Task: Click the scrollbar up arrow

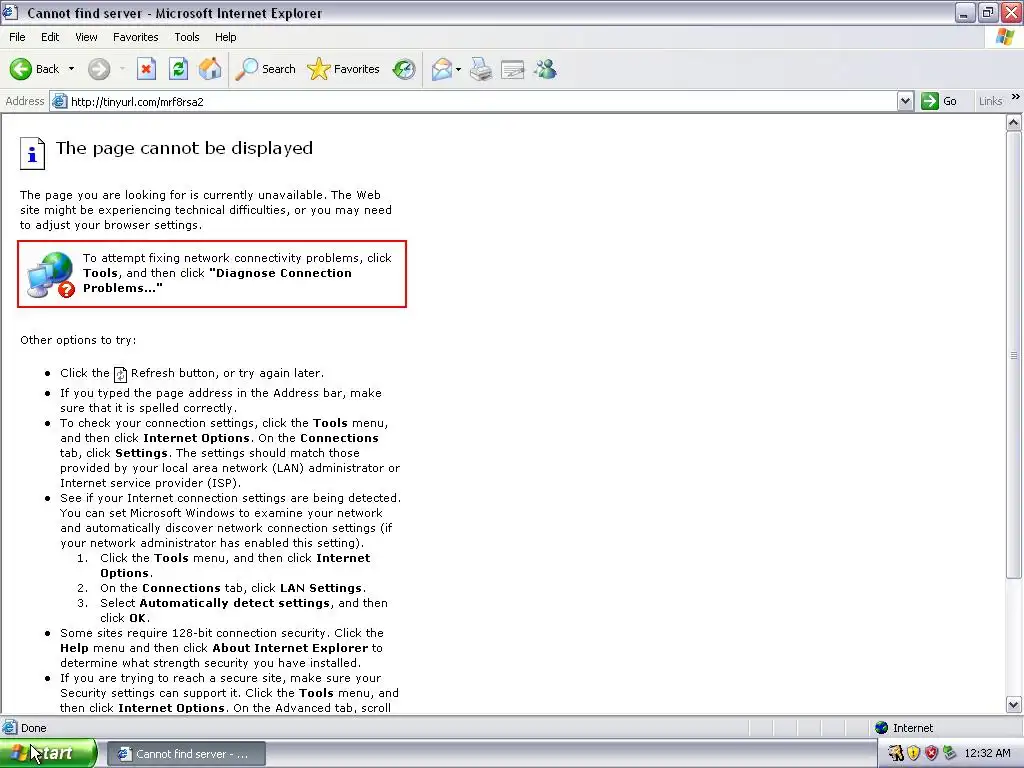Action: pos(1014,123)
